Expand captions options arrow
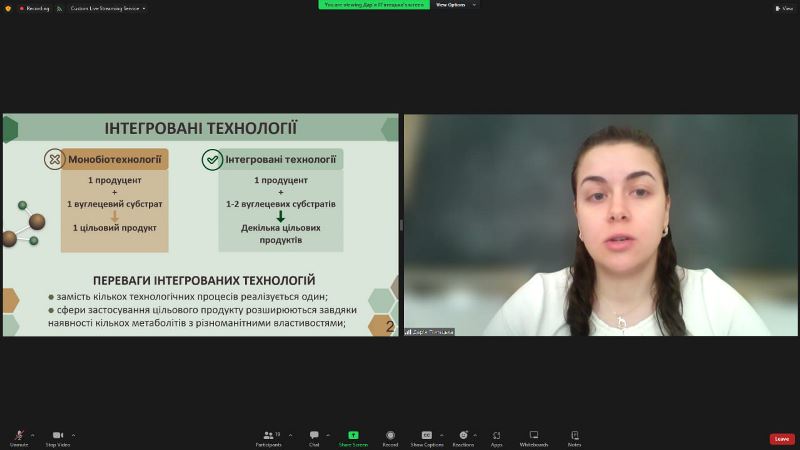 pos(442,435)
